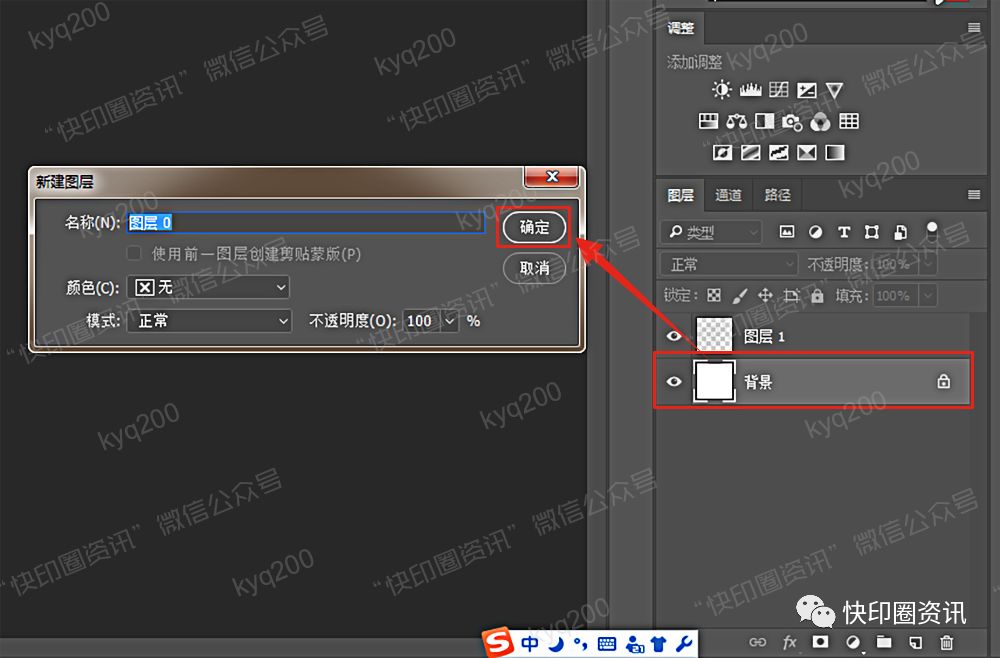Open the fx layer style menu
The image size is (1000, 658).
(x=790, y=642)
